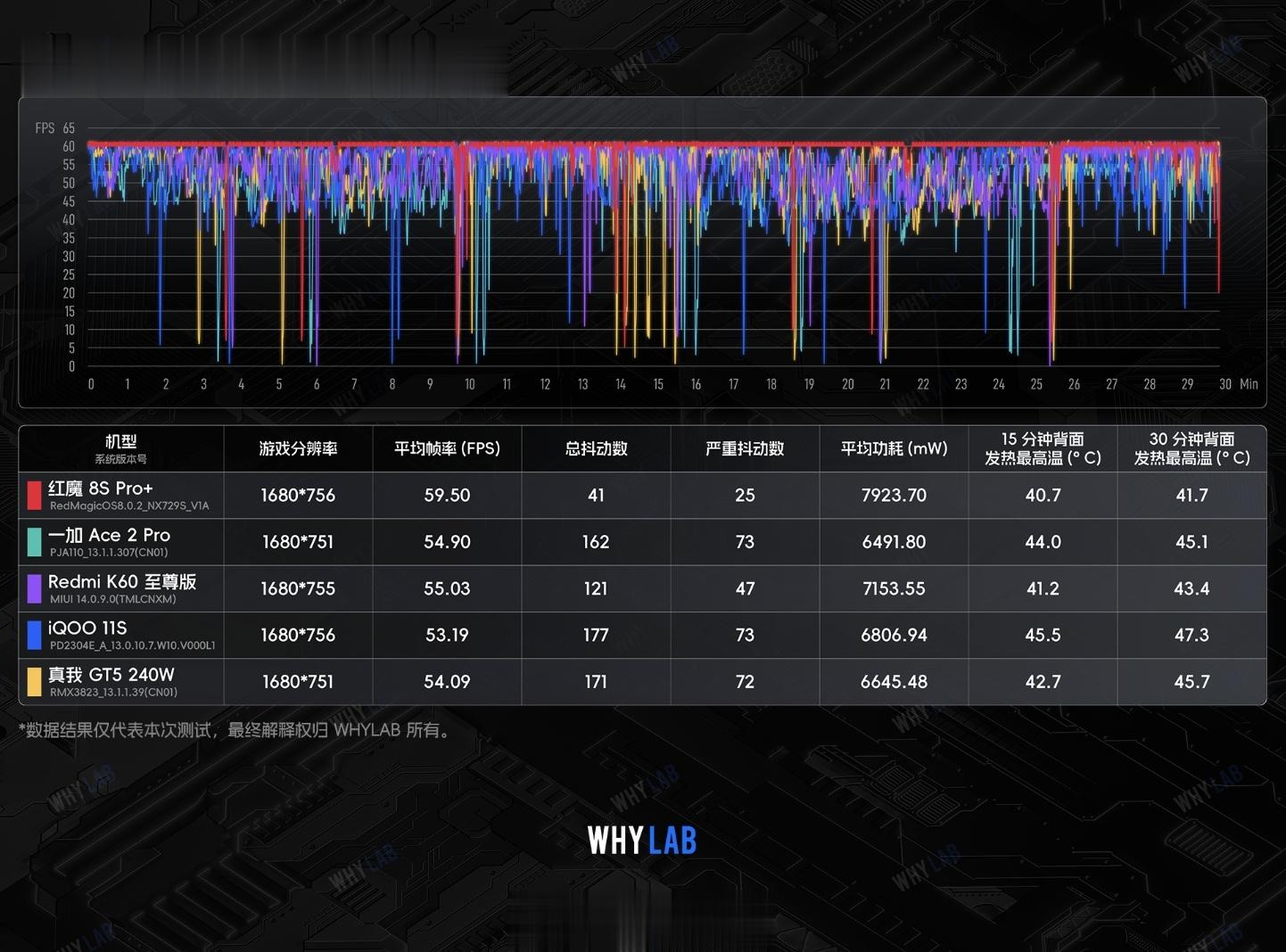Click the 真我 GT5 240W model name
The width and height of the screenshot is (1286, 952).
click(111, 675)
